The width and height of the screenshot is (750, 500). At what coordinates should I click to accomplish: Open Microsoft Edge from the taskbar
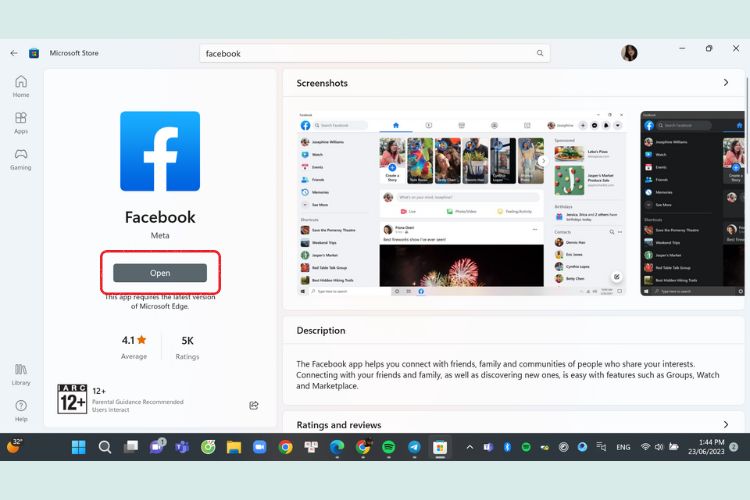click(337, 447)
